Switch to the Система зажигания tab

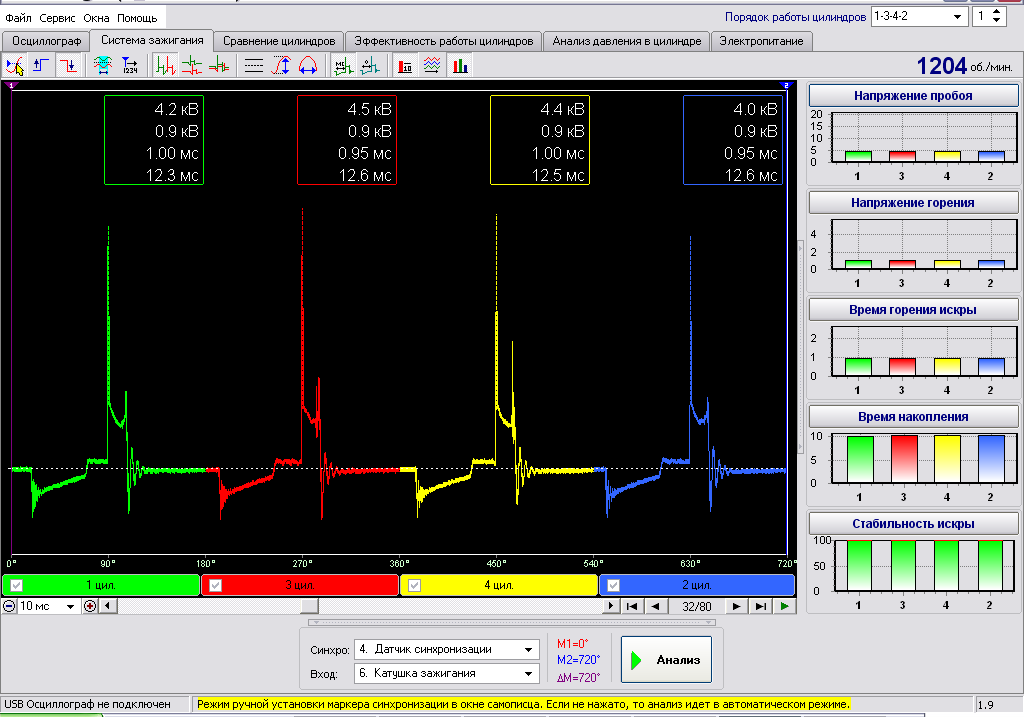coord(152,40)
